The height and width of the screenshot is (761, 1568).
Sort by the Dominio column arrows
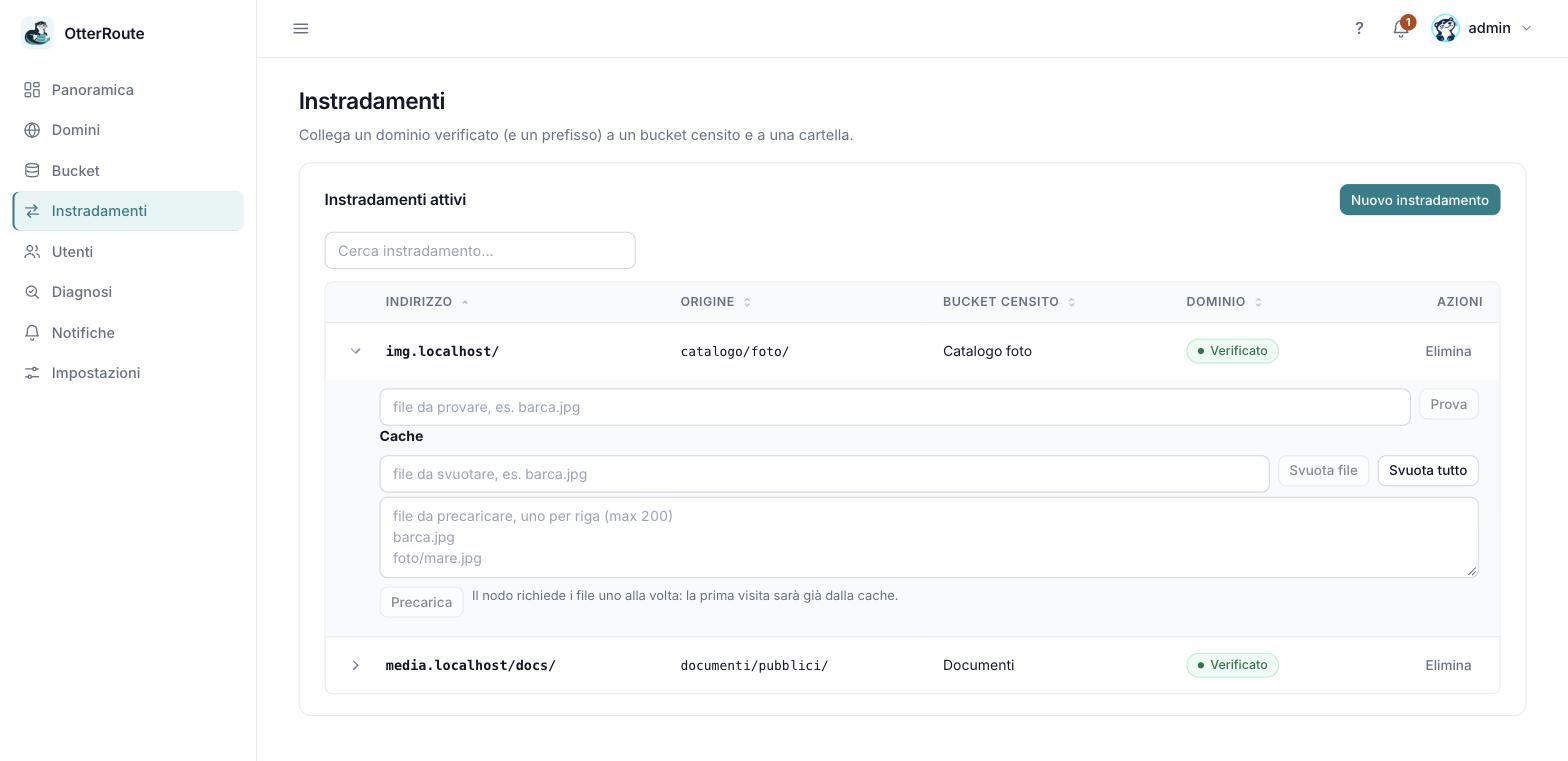1258,302
